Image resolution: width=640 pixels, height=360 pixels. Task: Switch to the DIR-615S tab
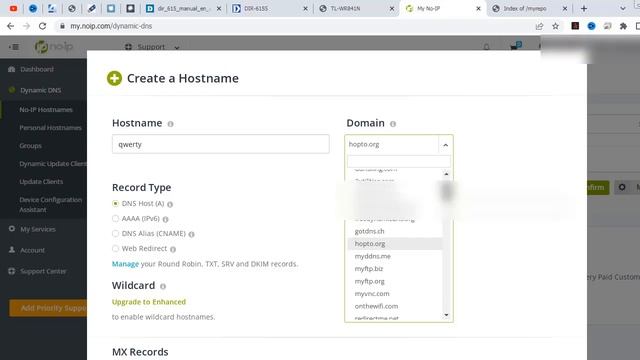(x=270, y=8)
